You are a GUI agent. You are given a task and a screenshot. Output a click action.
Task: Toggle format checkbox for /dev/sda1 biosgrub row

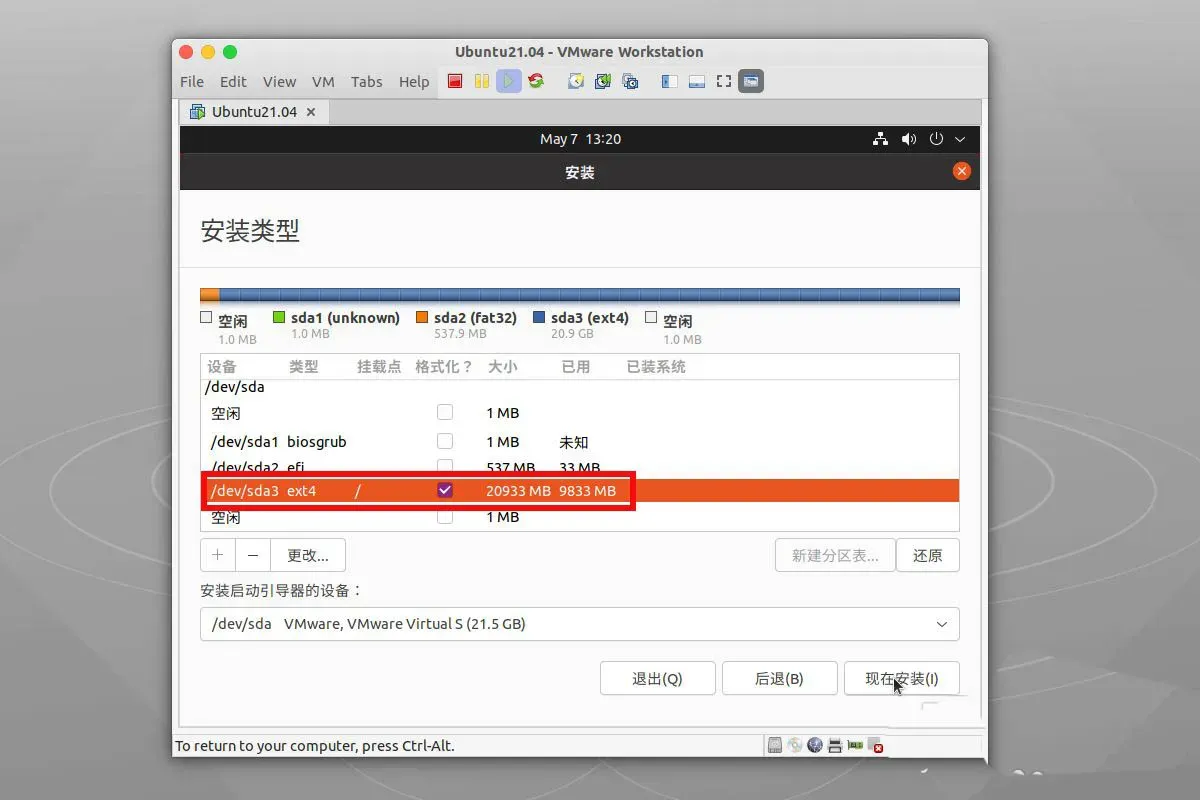point(445,441)
